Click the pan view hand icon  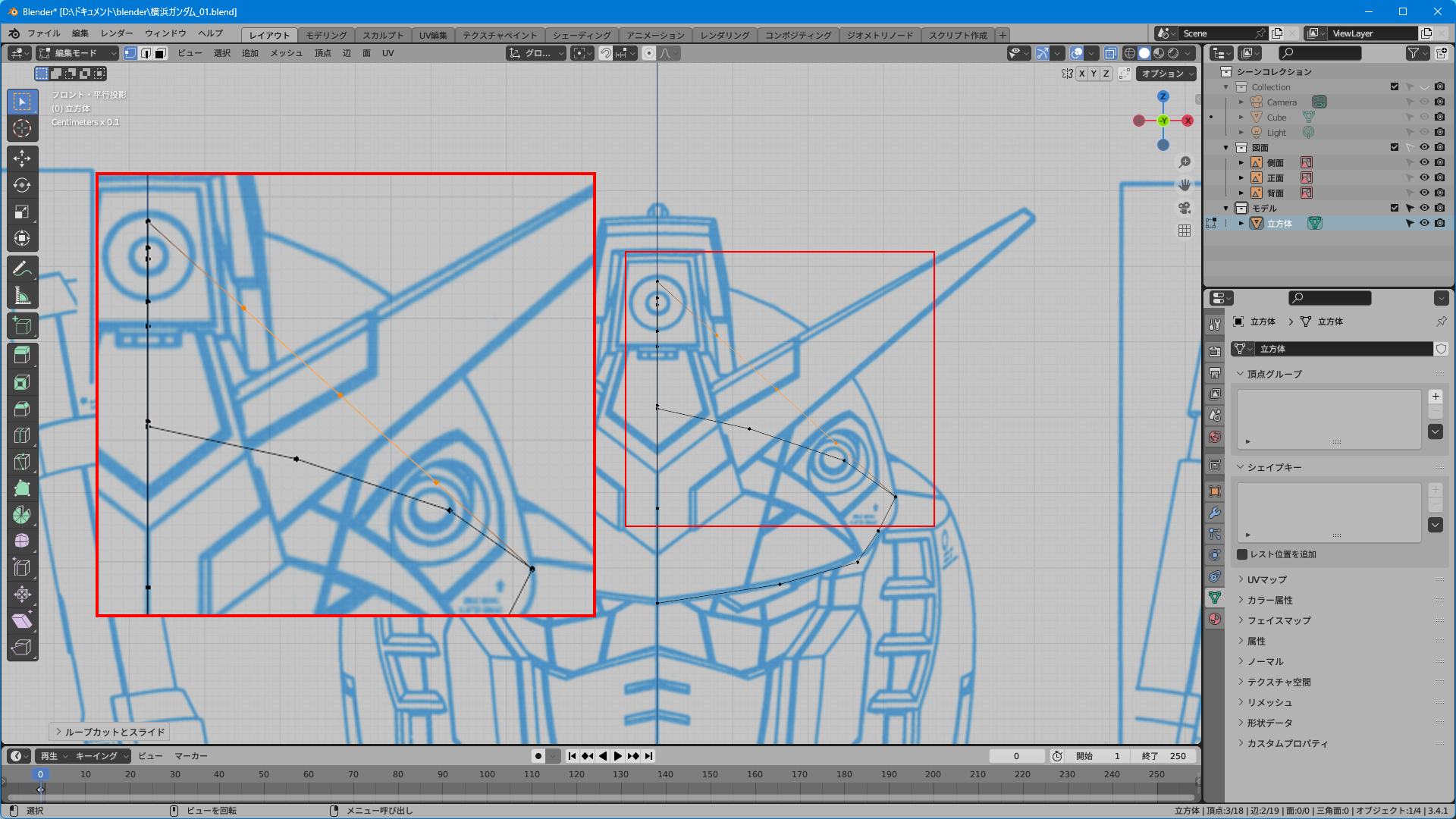tap(1185, 185)
